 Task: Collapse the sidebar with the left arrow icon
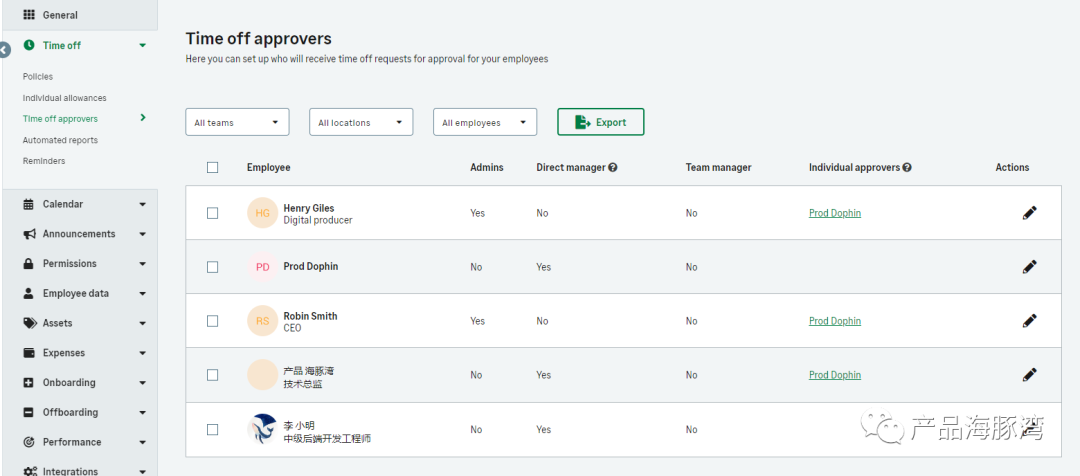coord(4,49)
